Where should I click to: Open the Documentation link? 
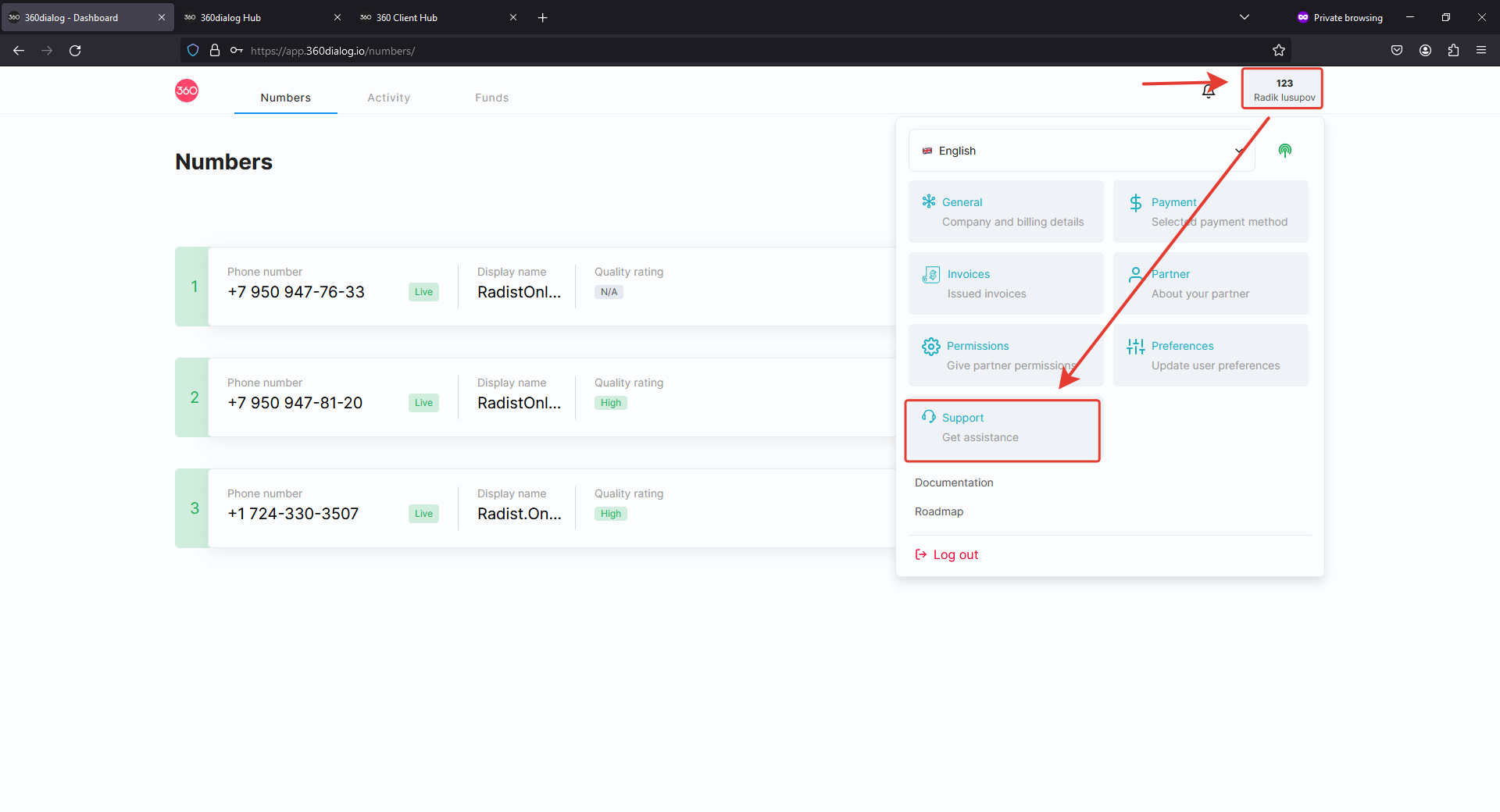(x=954, y=483)
